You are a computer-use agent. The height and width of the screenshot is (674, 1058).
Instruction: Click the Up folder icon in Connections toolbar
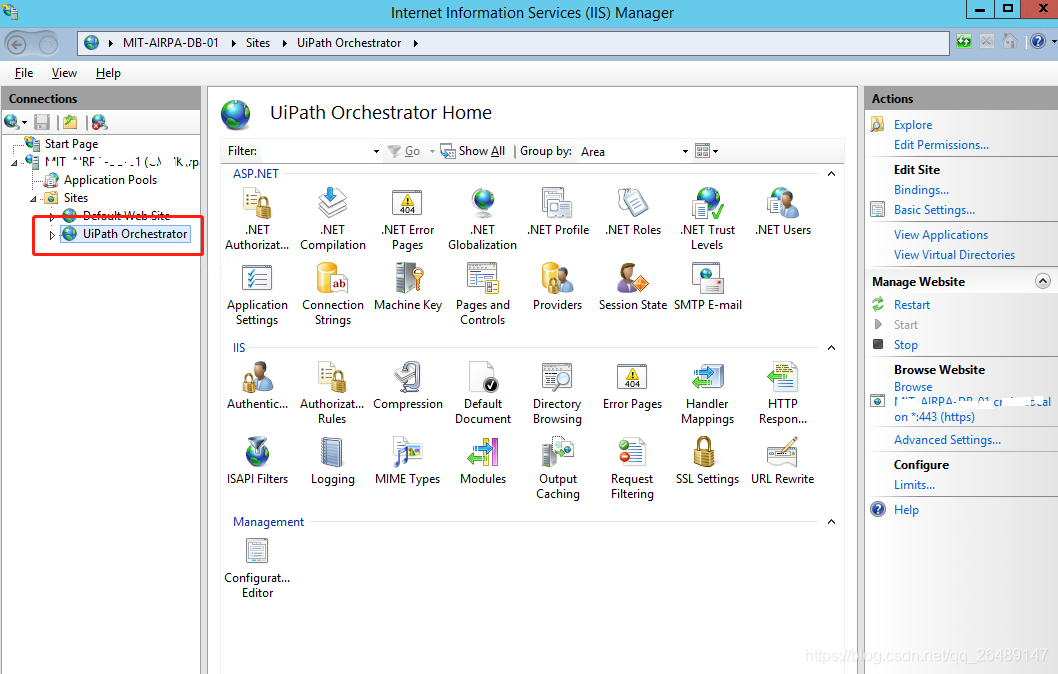pos(70,122)
